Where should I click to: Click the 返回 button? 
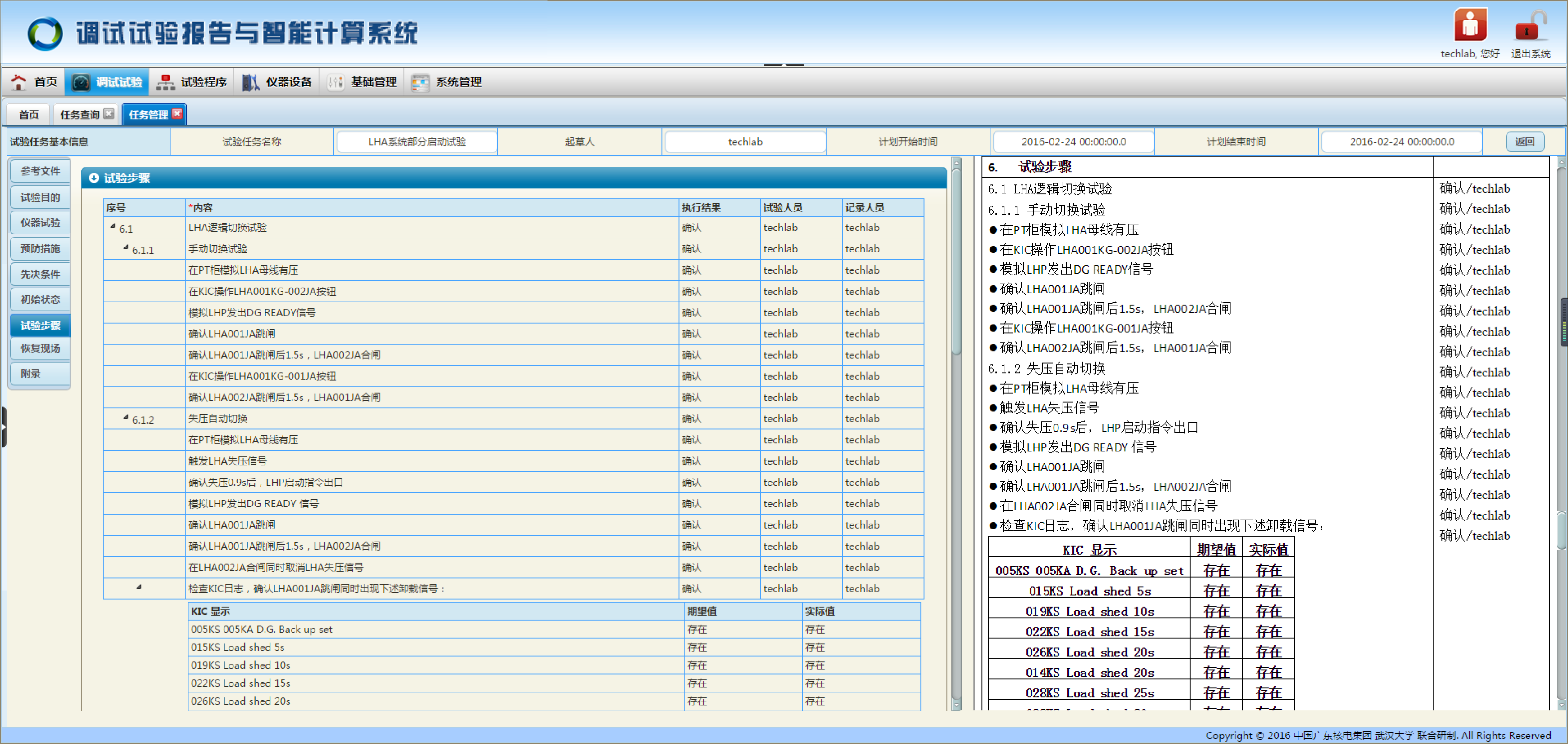[x=1525, y=142]
